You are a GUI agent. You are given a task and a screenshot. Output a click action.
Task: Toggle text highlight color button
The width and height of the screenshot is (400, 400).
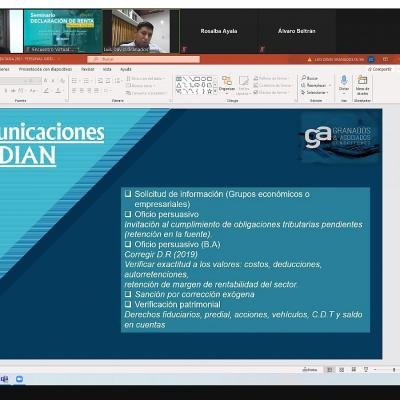(47, 91)
